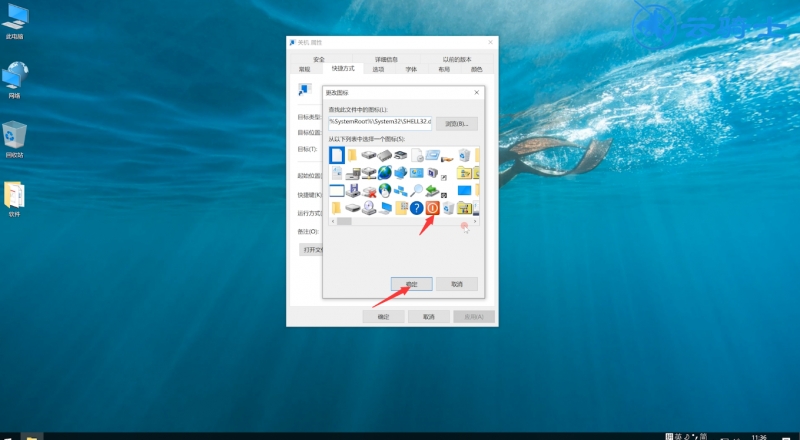Select the networked blue computers icon
The height and width of the screenshot is (440, 800).
pyautogui.click(x=401, y=191)
